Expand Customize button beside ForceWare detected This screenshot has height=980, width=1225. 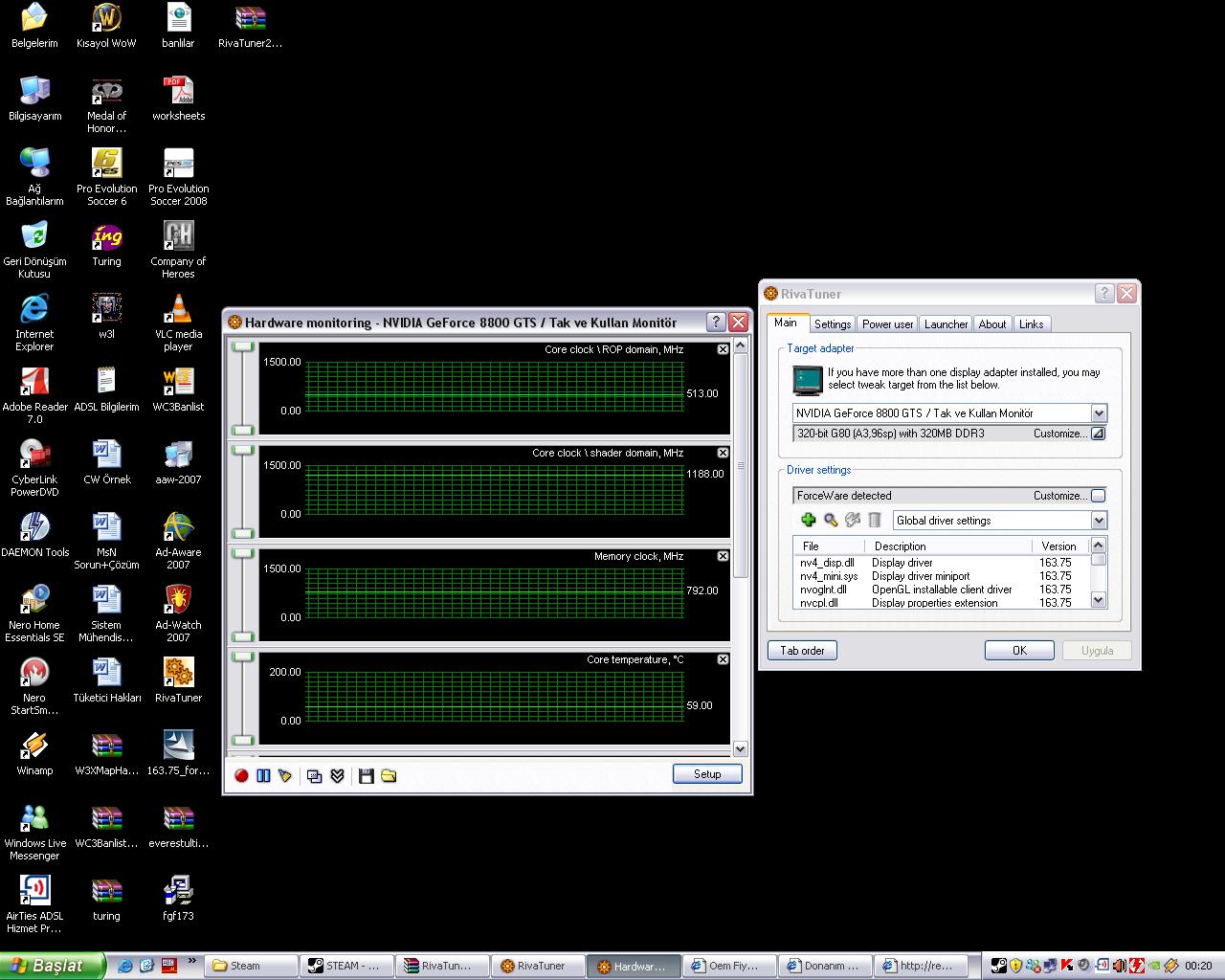[1098, 496]
